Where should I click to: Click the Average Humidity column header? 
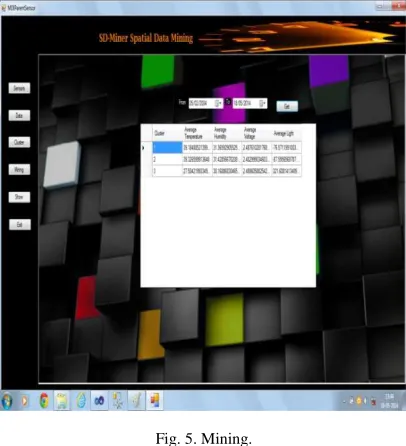pyautogui.click(x=227, y=133)
